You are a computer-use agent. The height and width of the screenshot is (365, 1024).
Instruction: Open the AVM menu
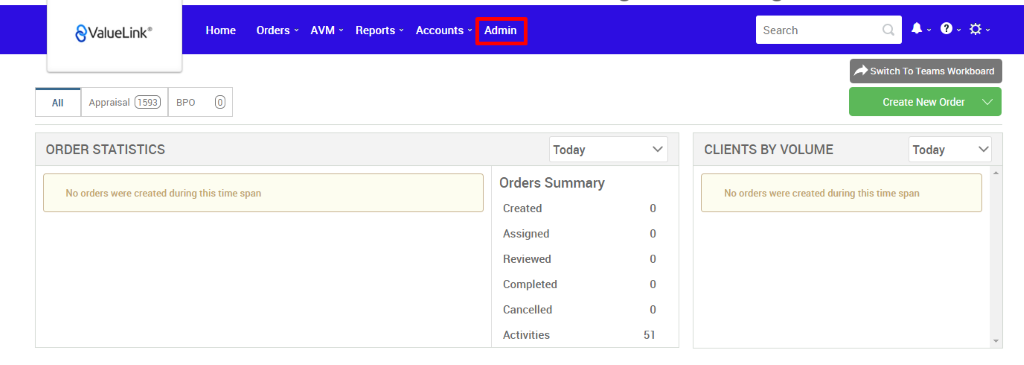[327, 30]
